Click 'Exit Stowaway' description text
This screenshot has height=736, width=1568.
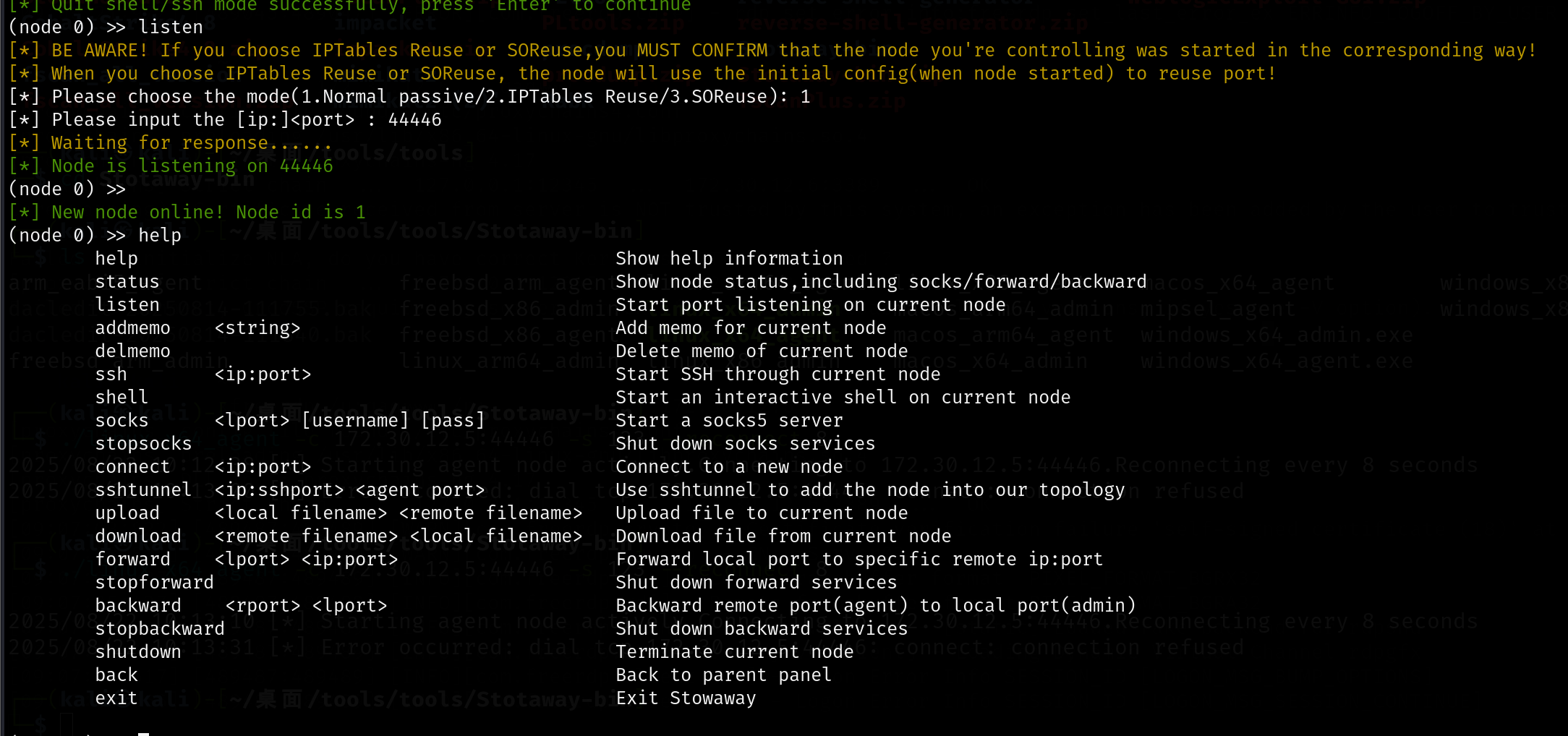[686, 698]
